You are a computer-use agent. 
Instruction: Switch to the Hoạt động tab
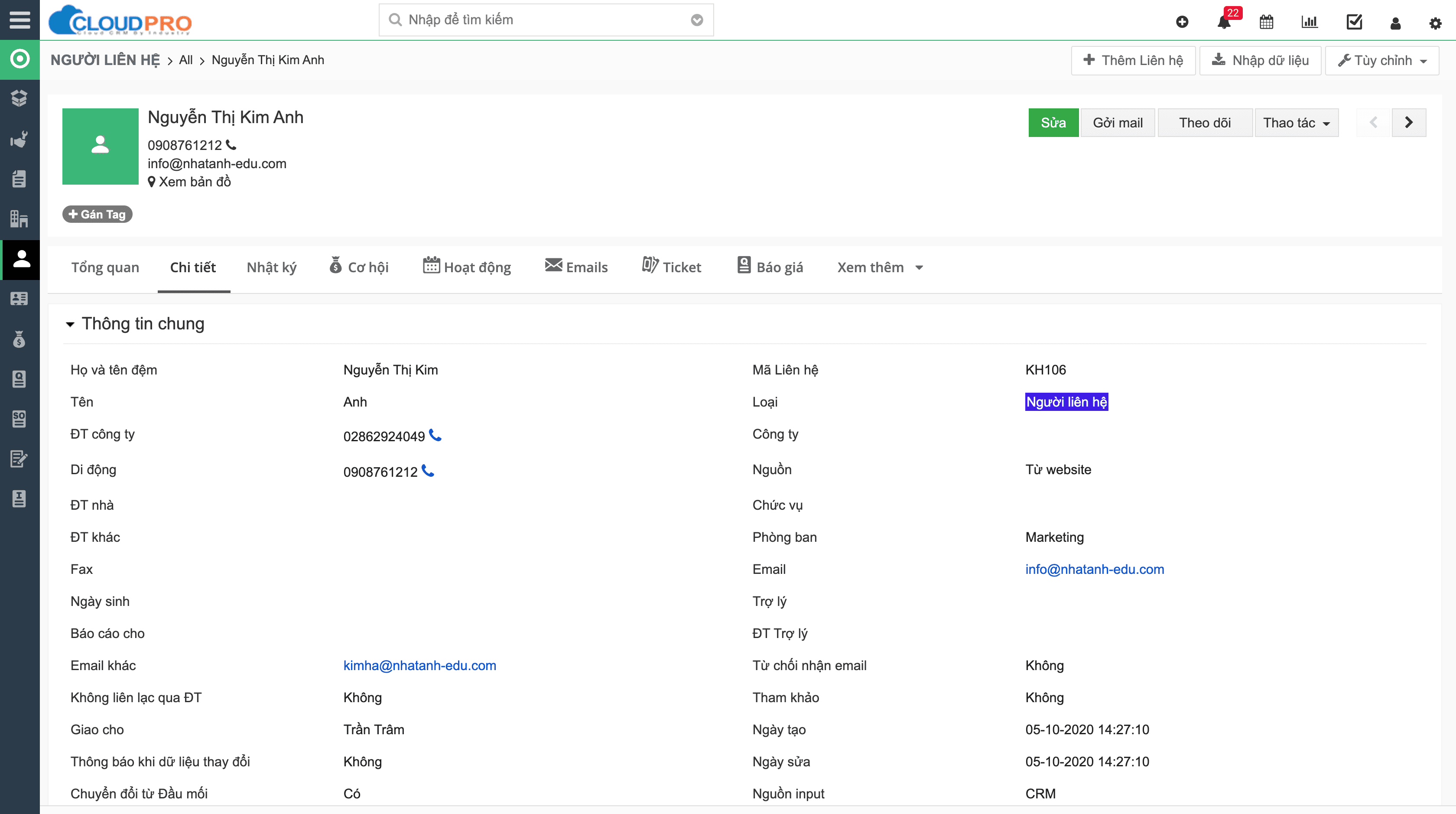[467, 267]
